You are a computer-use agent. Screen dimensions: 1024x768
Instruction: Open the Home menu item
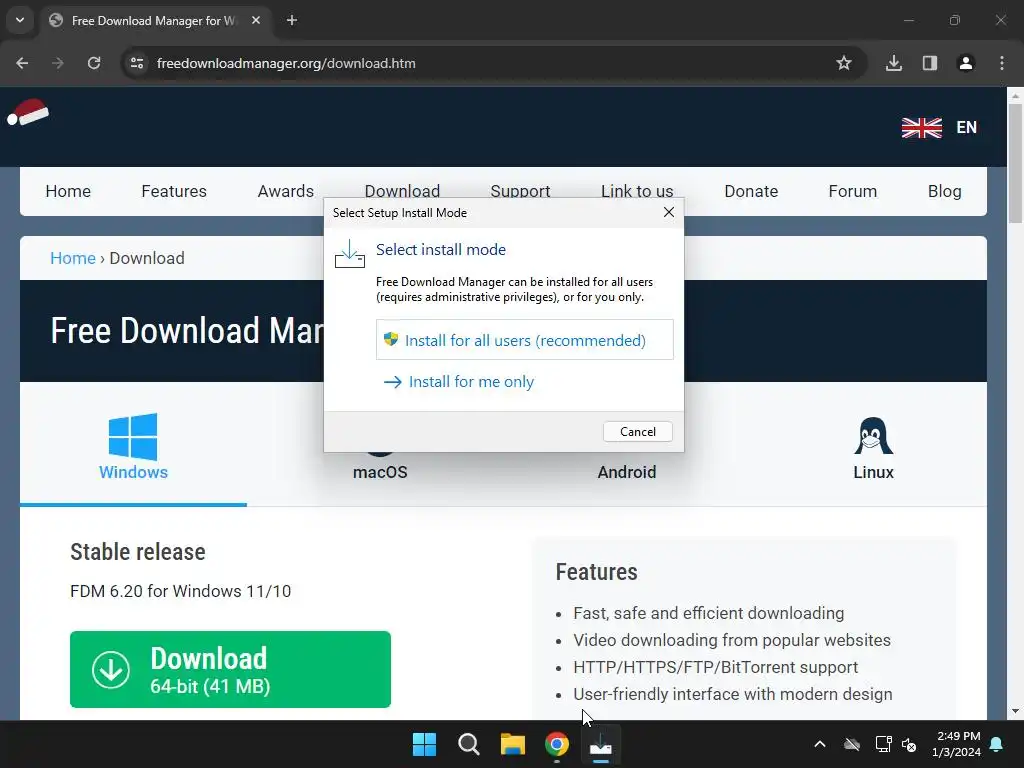pos(68,191)
